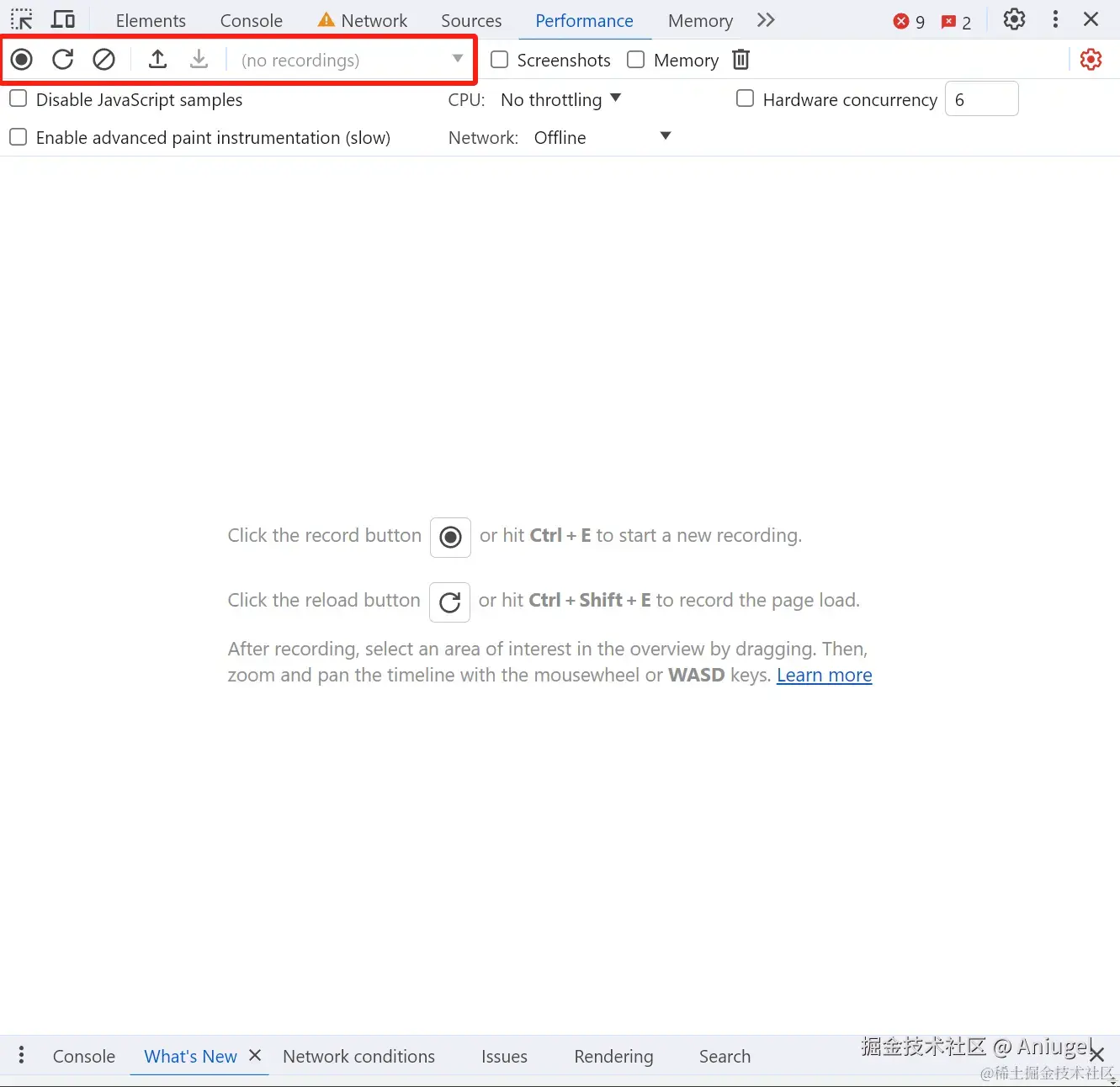Switch to the Memory panel tab
The image size is (1120, 1087).
point(700,20)
